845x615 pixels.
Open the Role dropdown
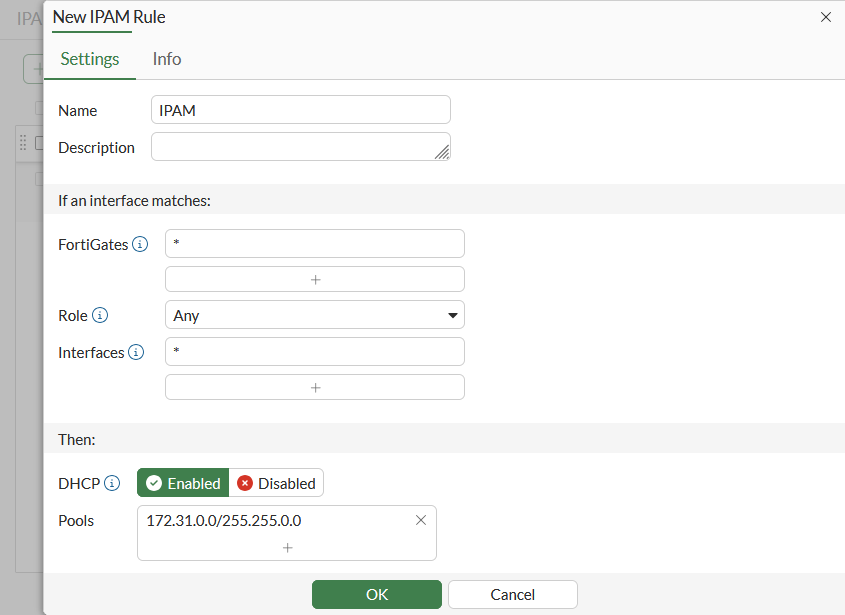pos(315,315)
